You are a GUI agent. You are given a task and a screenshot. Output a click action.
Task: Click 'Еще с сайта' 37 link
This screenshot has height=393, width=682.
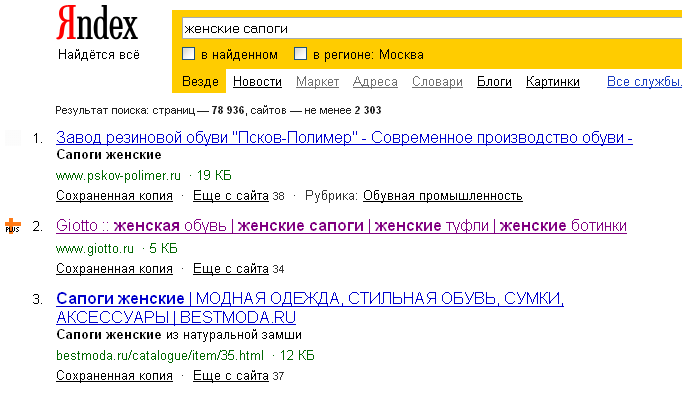[x=231, y=376]
